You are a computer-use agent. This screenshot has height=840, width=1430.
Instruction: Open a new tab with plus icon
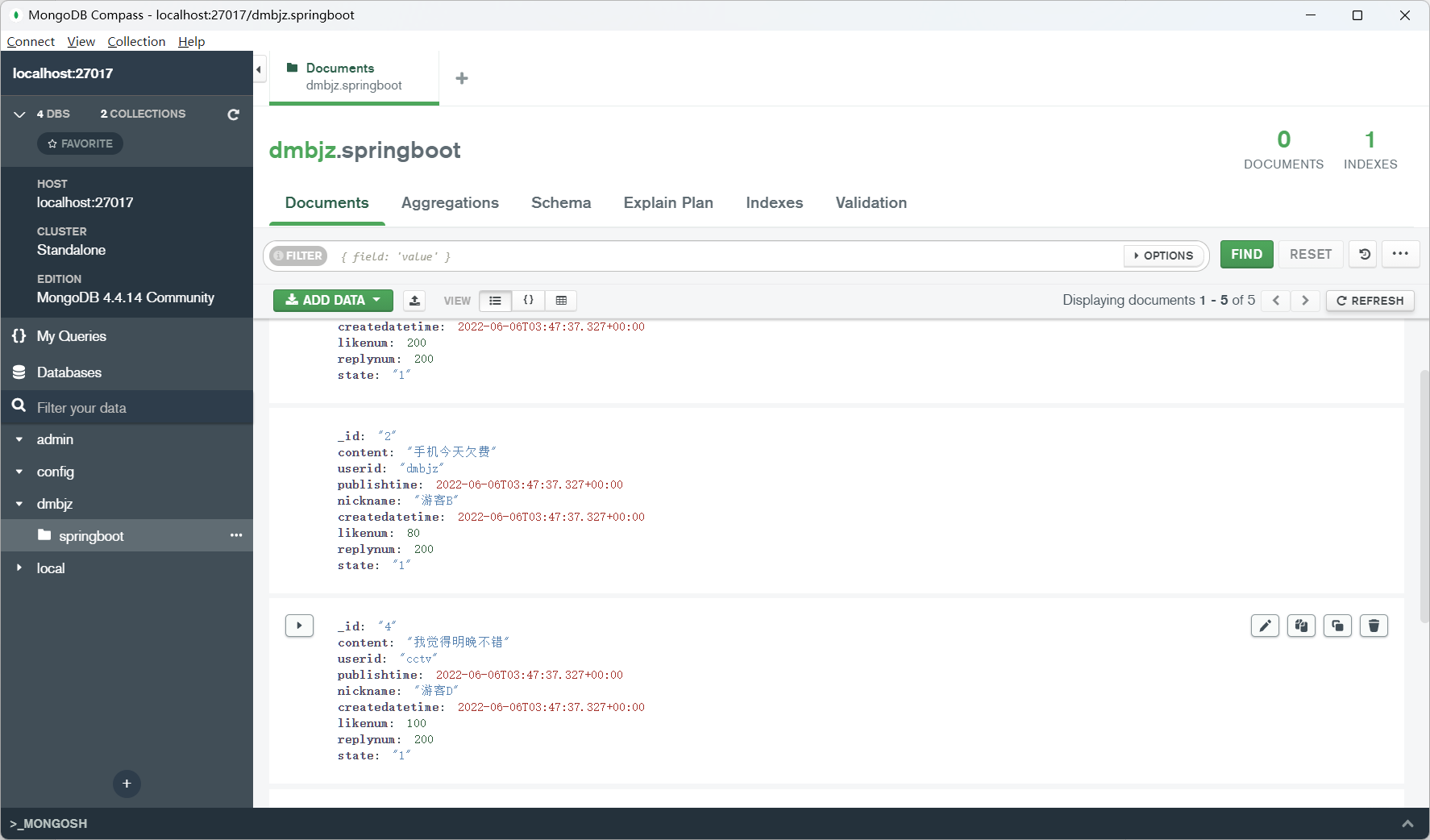462,78
